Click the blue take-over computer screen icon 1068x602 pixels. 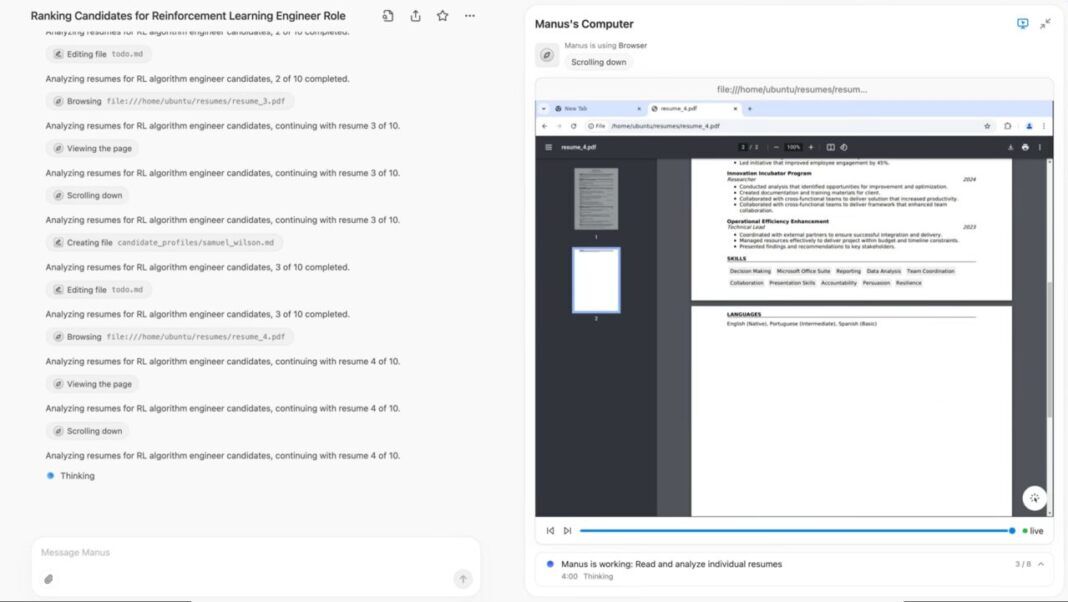click(1022, 24)
